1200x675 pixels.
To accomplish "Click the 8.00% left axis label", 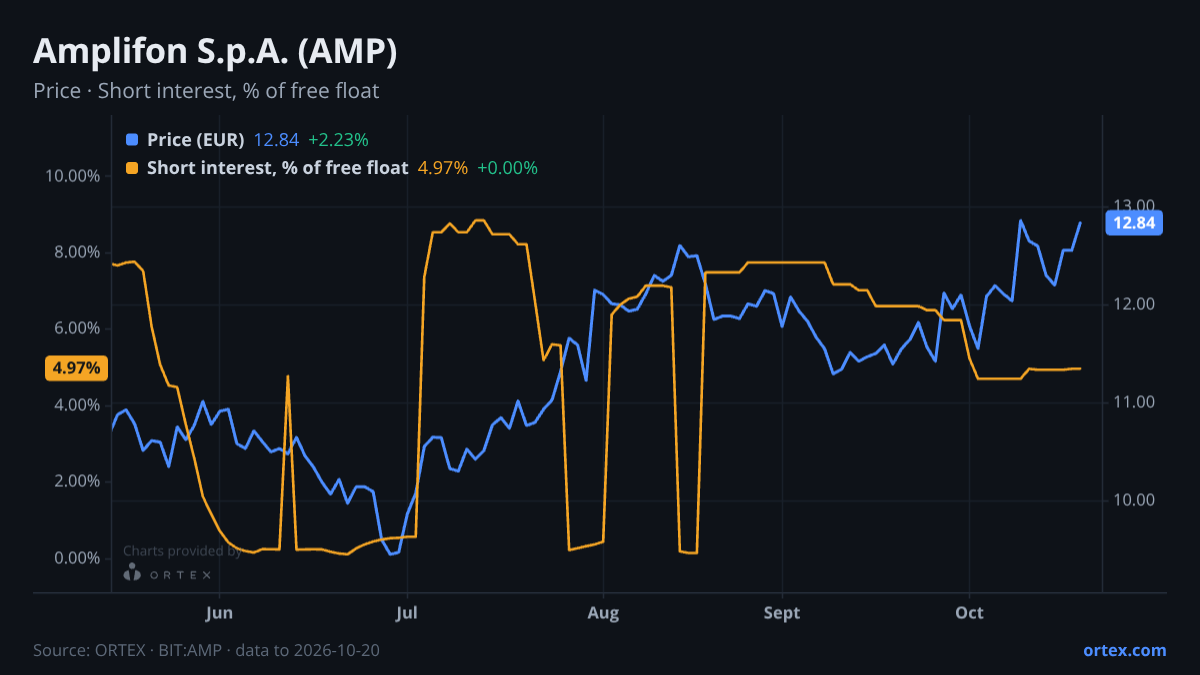I will pos(77,252).
